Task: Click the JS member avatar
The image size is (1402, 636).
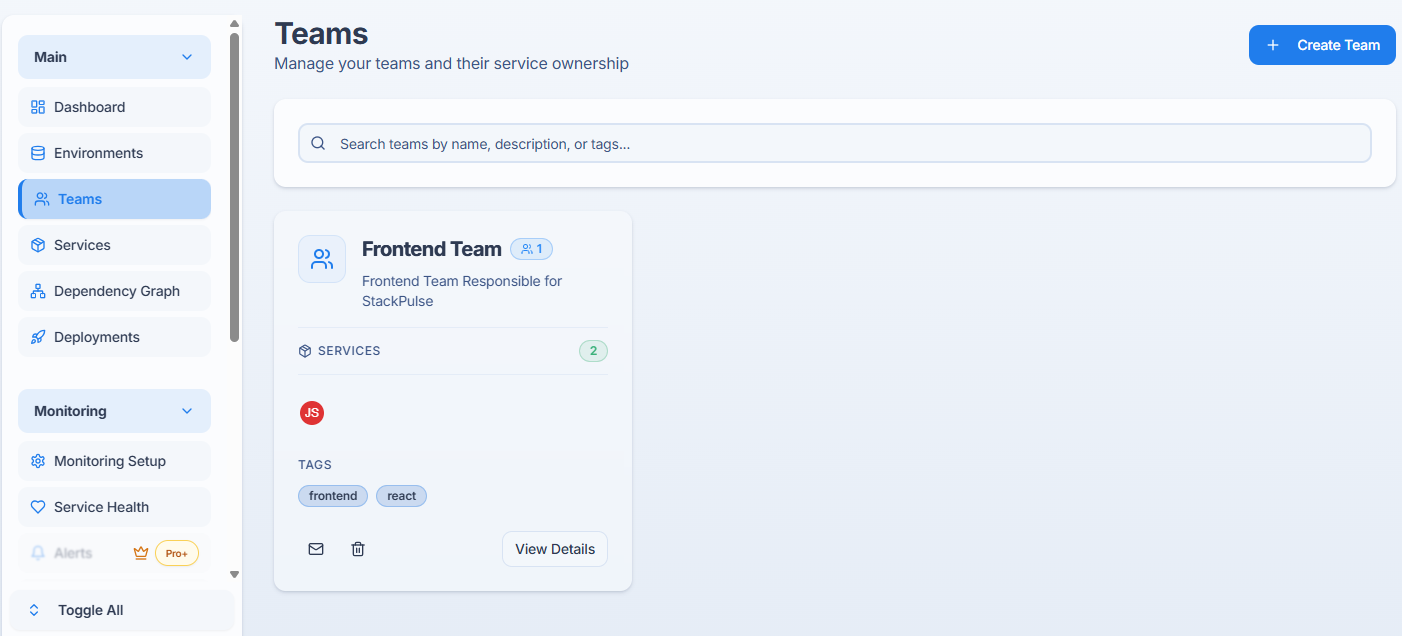Action: [312, 413]
